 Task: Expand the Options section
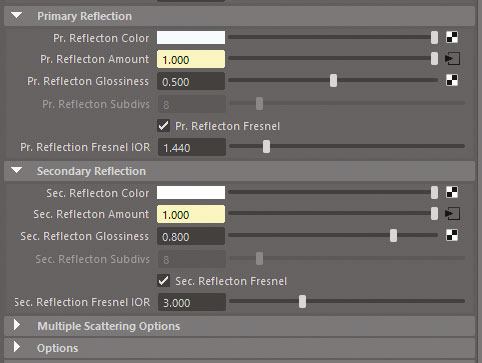coord(16,347)
